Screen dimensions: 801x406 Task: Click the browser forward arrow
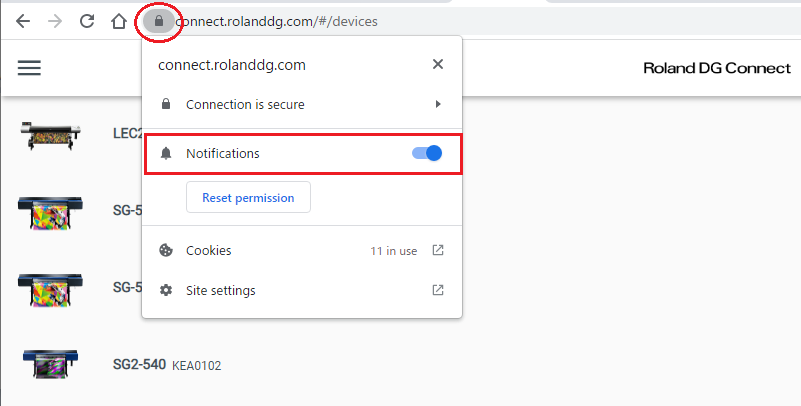point(55,21)
